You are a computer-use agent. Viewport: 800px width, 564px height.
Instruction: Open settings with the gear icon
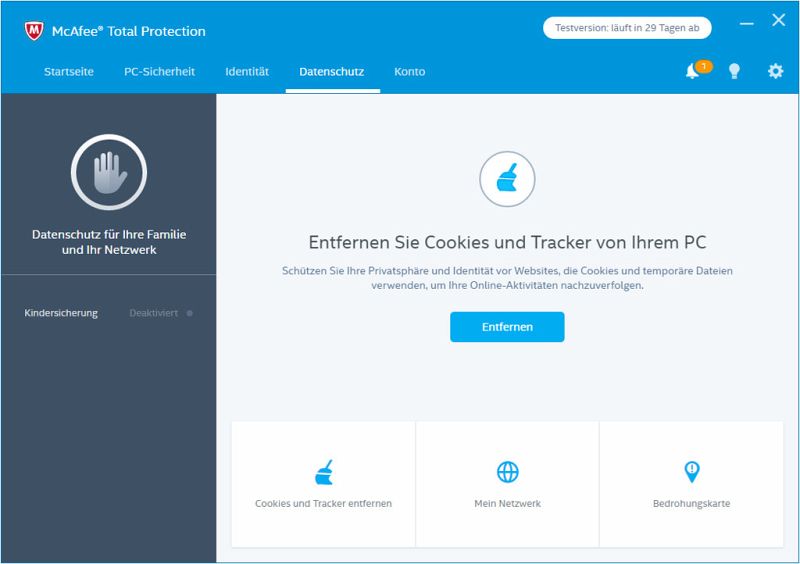pos(776,71)
